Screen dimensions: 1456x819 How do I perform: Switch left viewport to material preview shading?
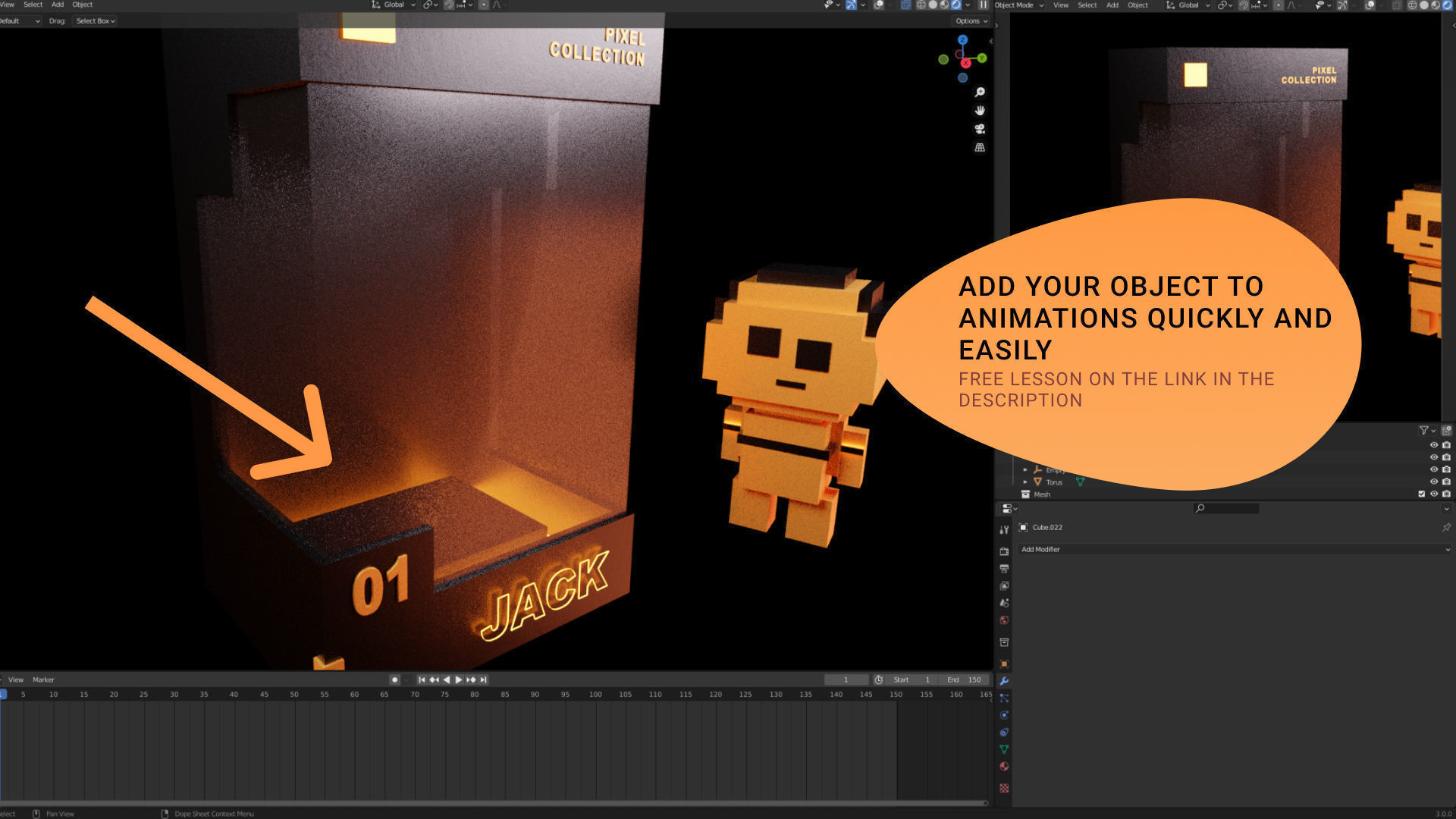[944, 5]
